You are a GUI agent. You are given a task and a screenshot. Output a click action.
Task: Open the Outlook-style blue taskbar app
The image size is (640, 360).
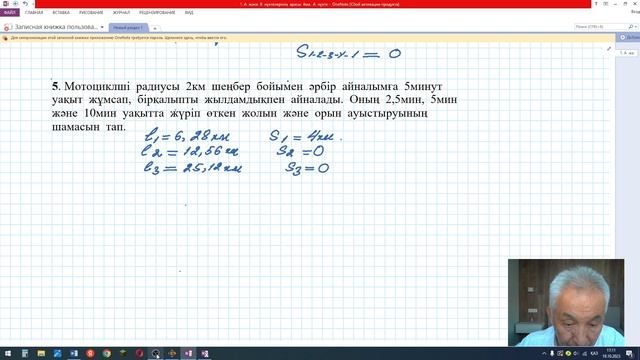(74, 353)
